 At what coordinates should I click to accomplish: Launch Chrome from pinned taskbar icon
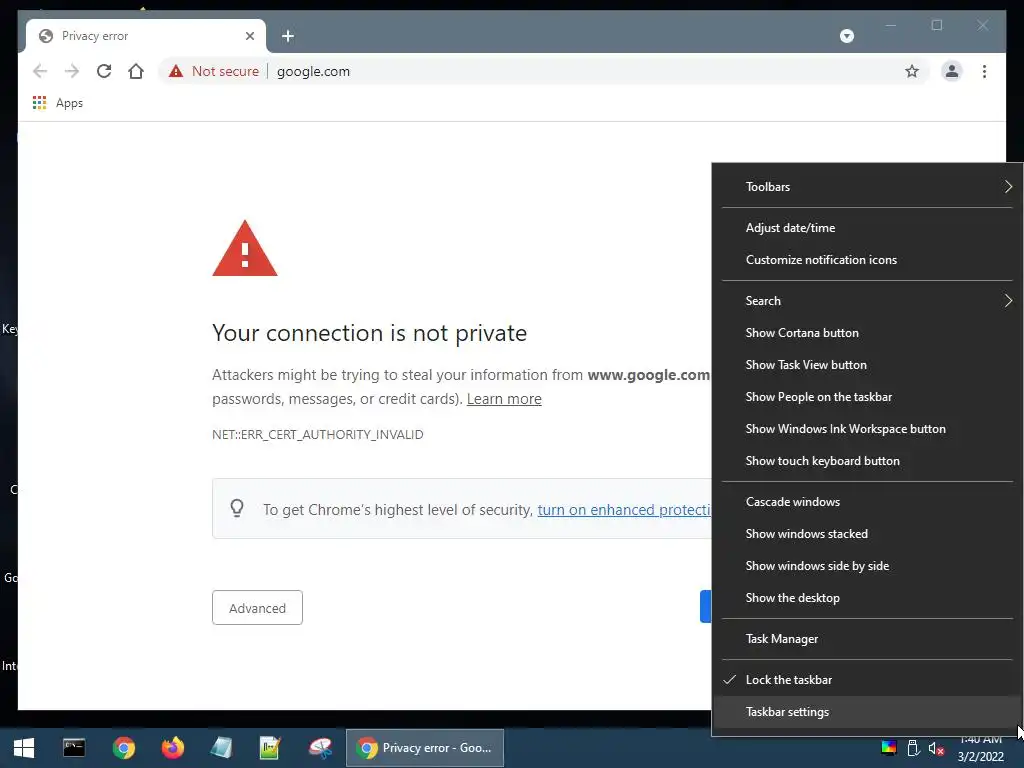tap(123, 748)
